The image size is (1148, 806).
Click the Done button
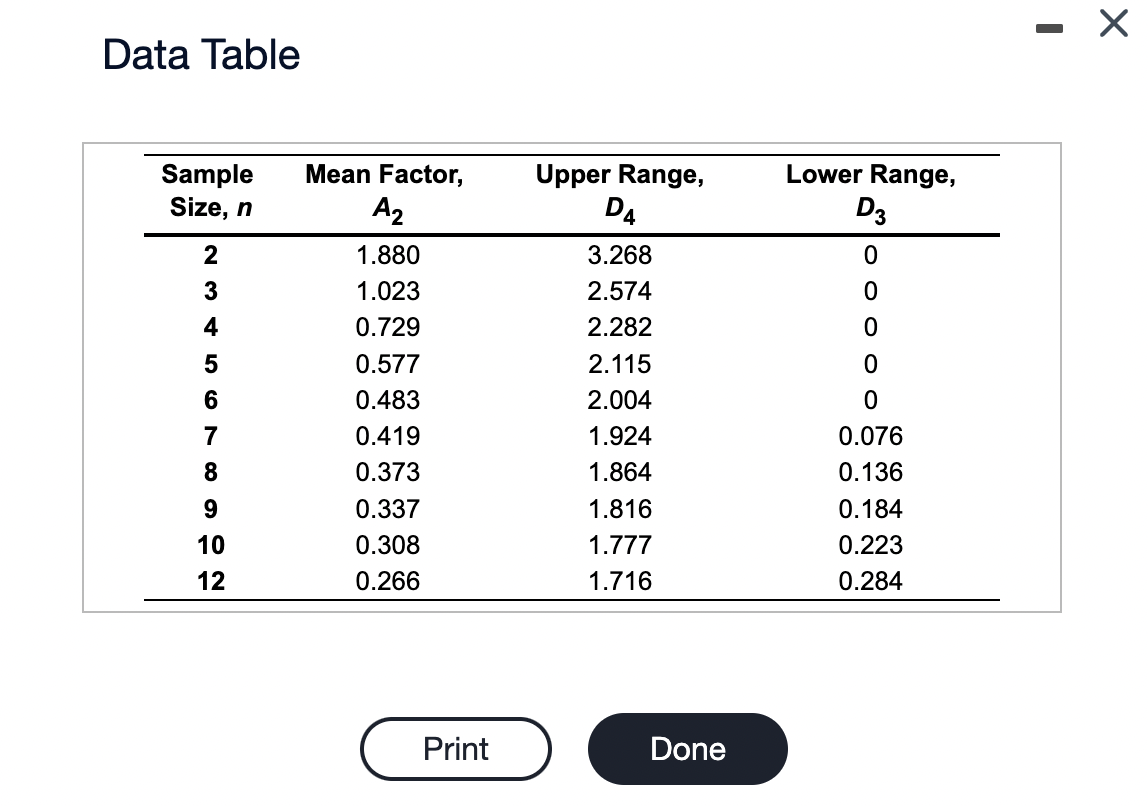[x=687, y=748]
